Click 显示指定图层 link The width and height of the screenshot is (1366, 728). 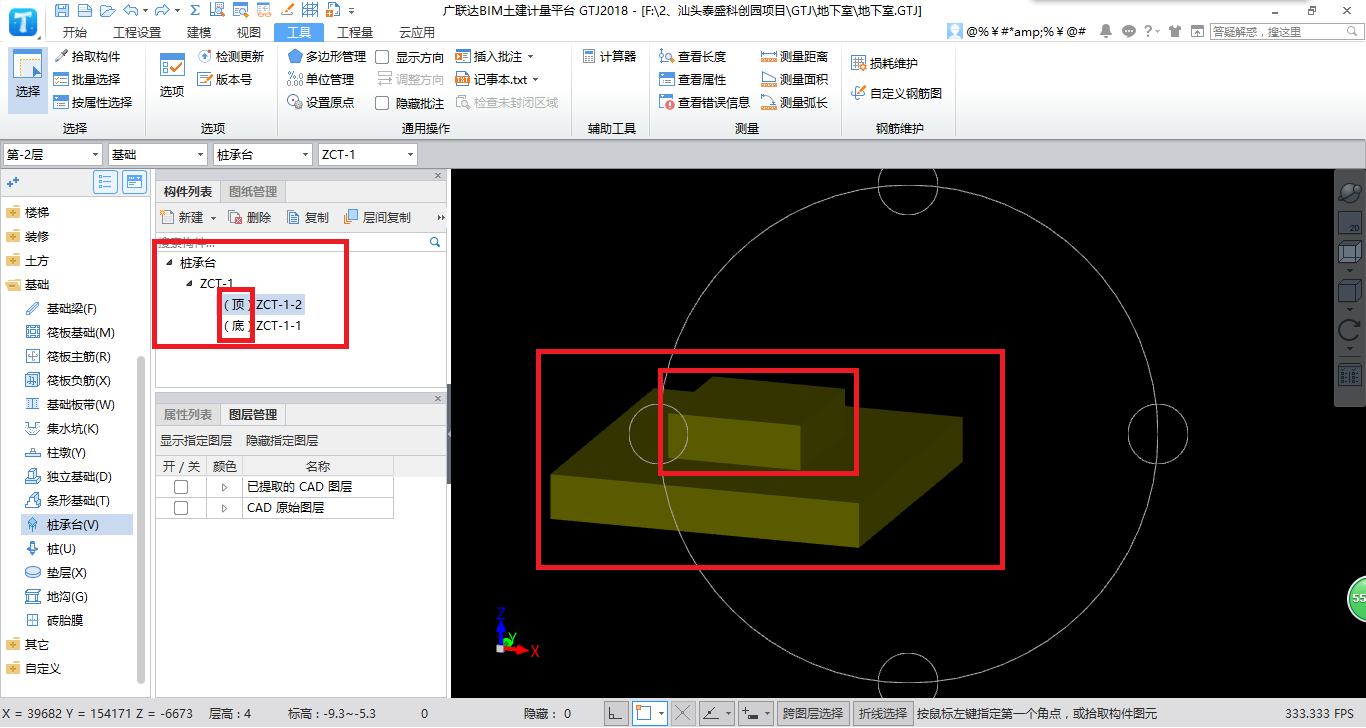click(x=196, y=441)
